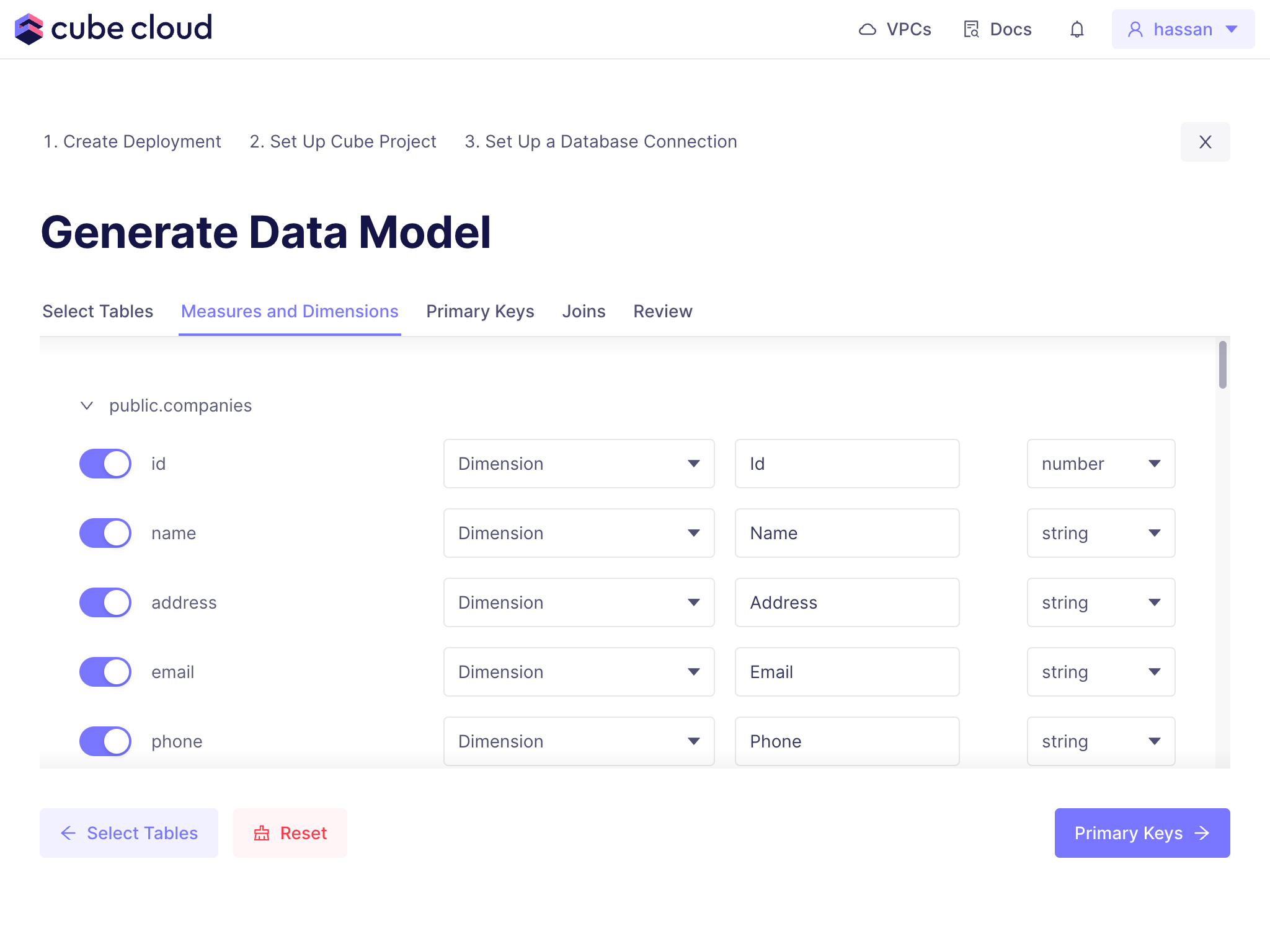Toggle off the name column

(105, 533)
